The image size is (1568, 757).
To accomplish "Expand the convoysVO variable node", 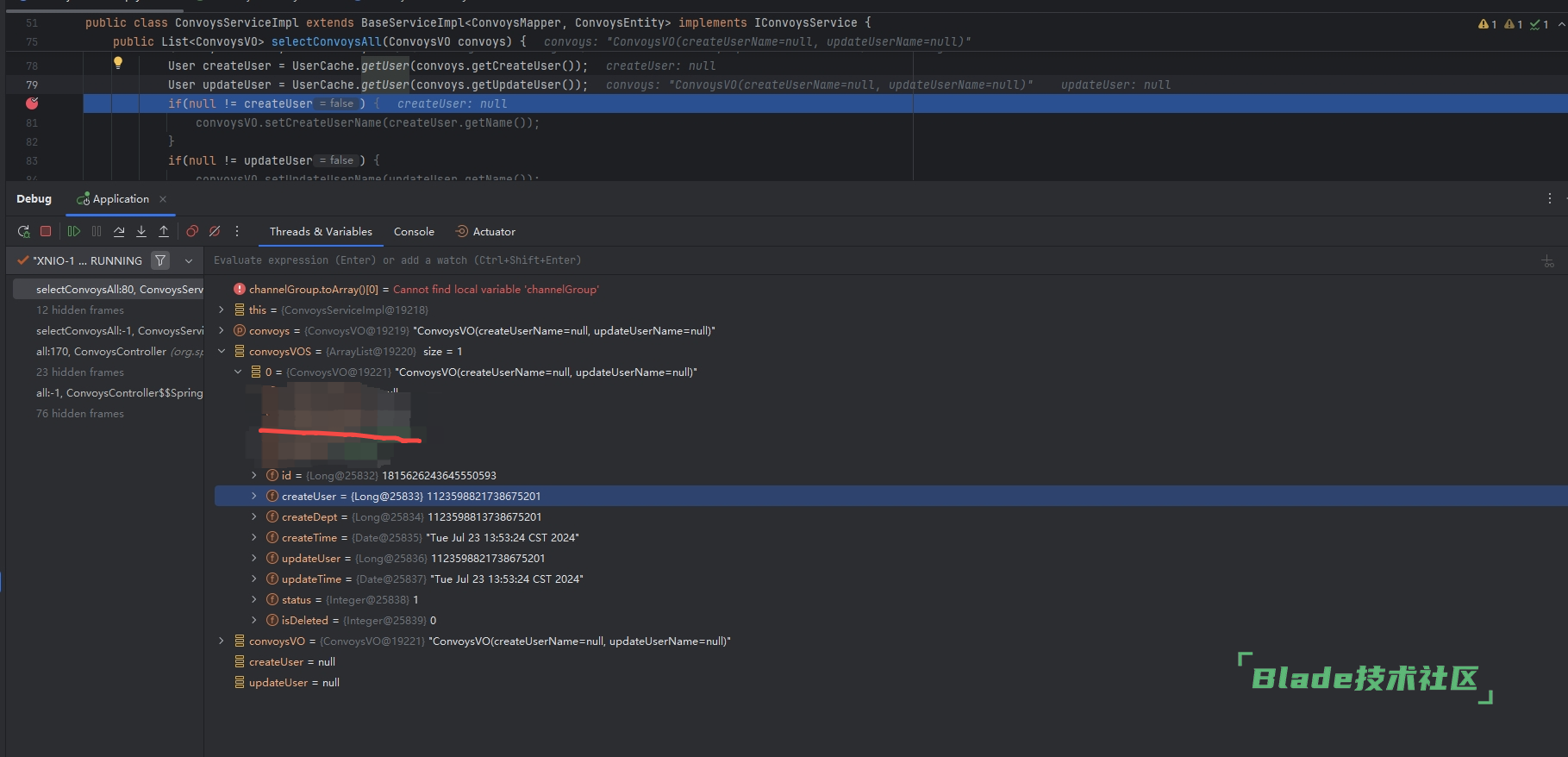I will coord(221,641).
